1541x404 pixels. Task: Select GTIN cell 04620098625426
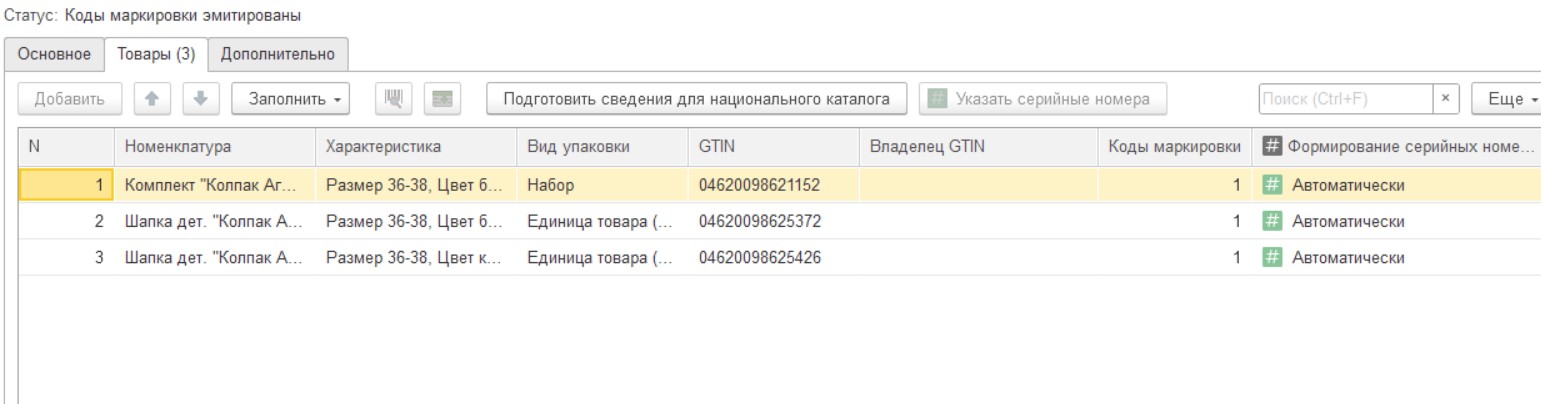click(761, 257)
